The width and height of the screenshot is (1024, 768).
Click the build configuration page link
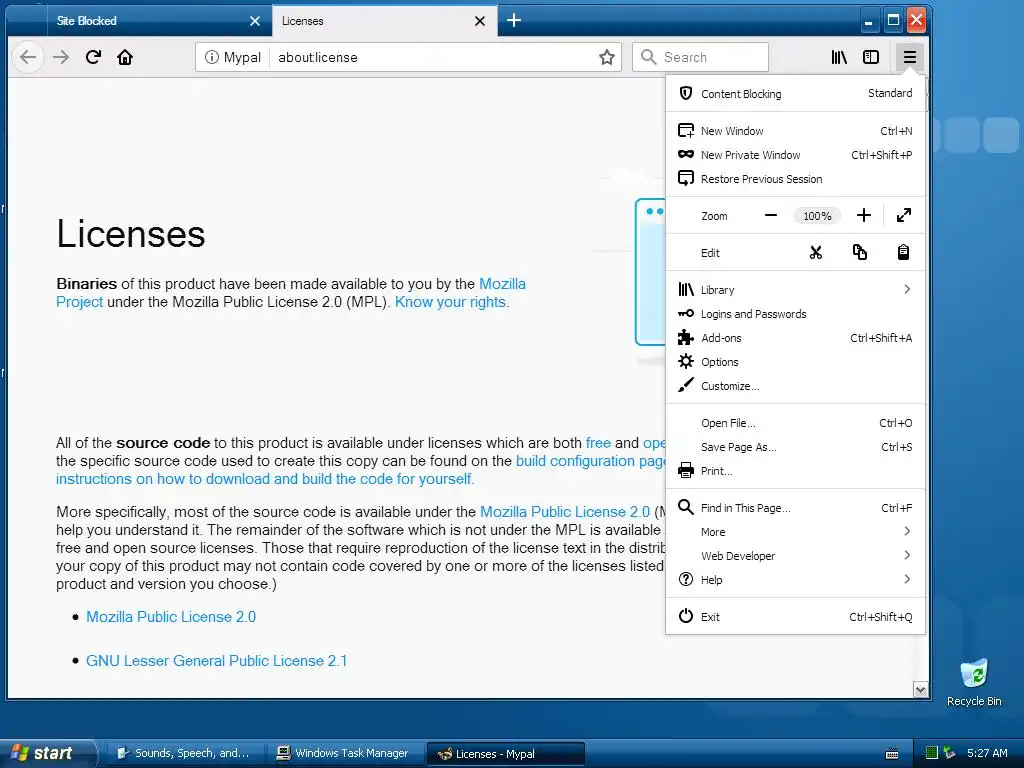590,461
